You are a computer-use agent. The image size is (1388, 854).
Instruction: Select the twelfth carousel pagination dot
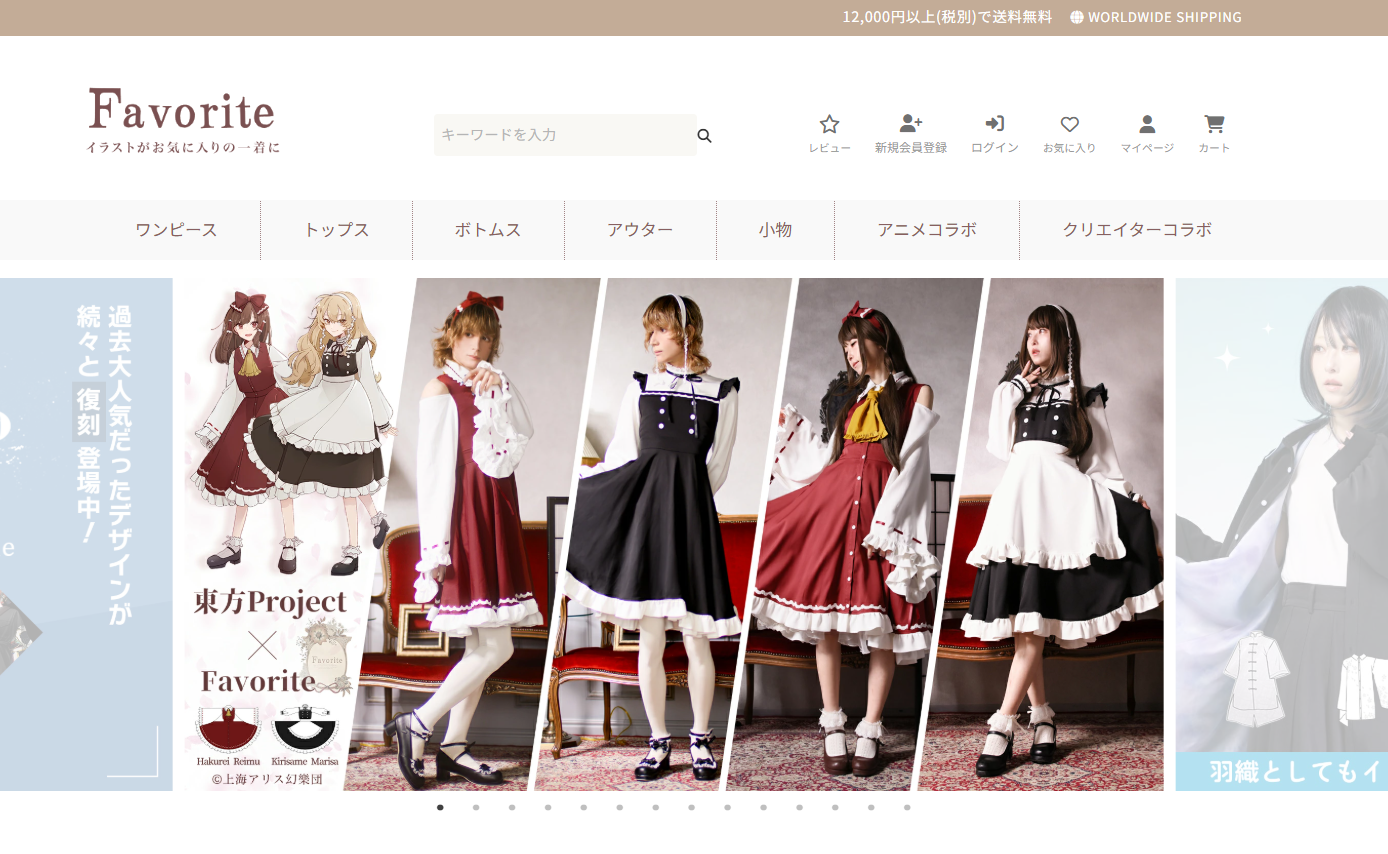pyautogui.click(x=836, y=807)
